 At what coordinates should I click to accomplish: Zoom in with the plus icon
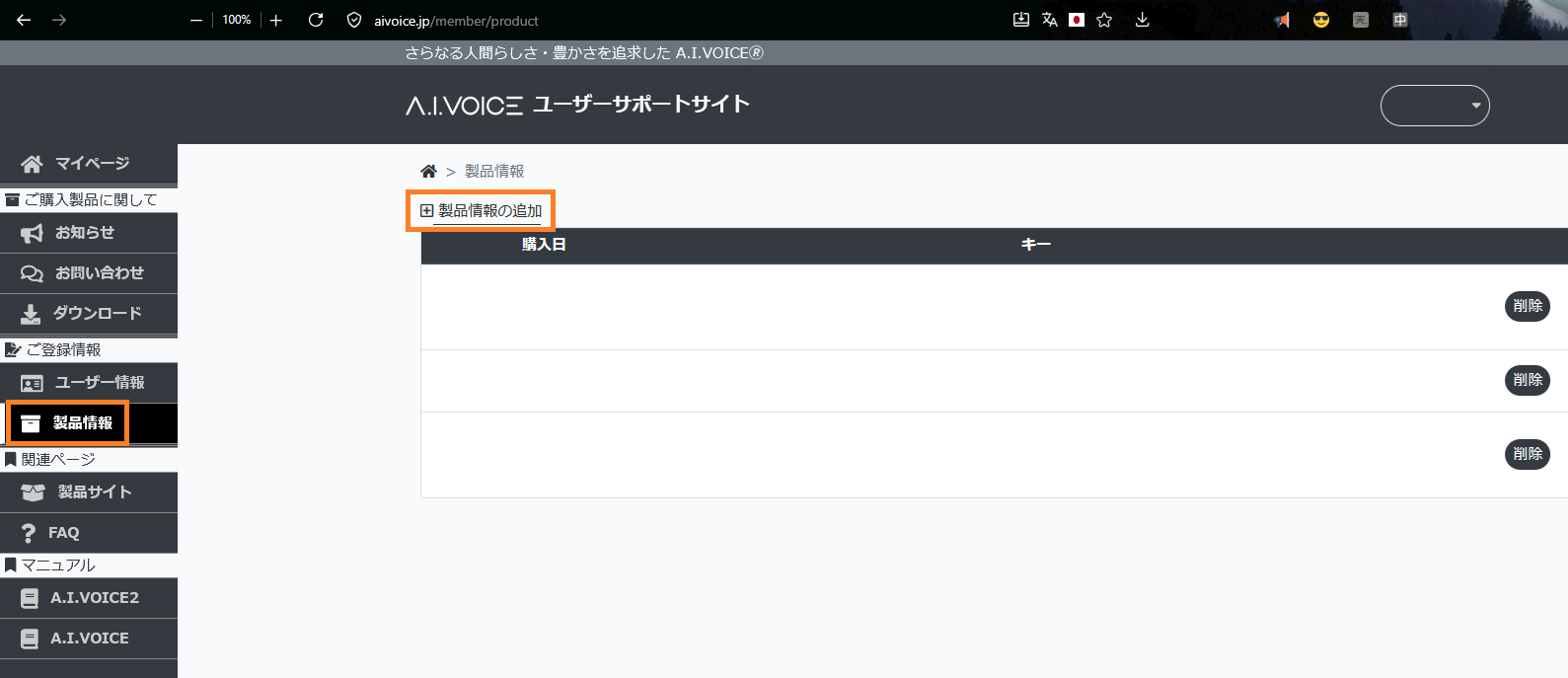276,20
